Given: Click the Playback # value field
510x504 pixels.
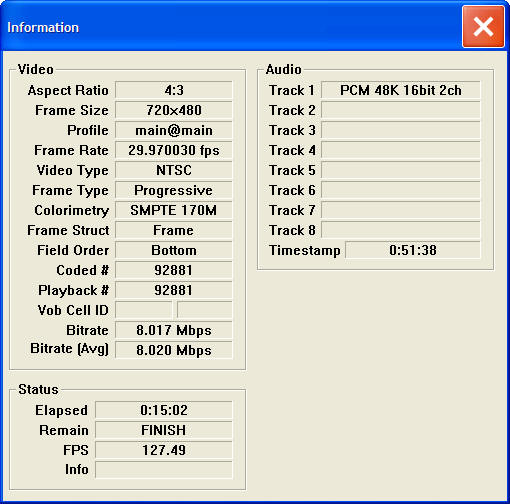Looking at the screenshot, I should [x=174, y=290].
